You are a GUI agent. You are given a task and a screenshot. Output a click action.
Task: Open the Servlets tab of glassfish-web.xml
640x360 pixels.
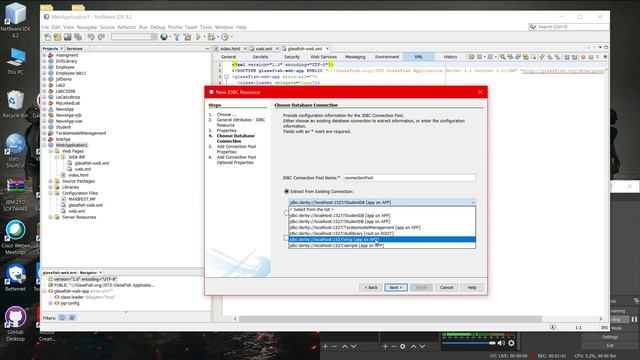click(260, 57)
